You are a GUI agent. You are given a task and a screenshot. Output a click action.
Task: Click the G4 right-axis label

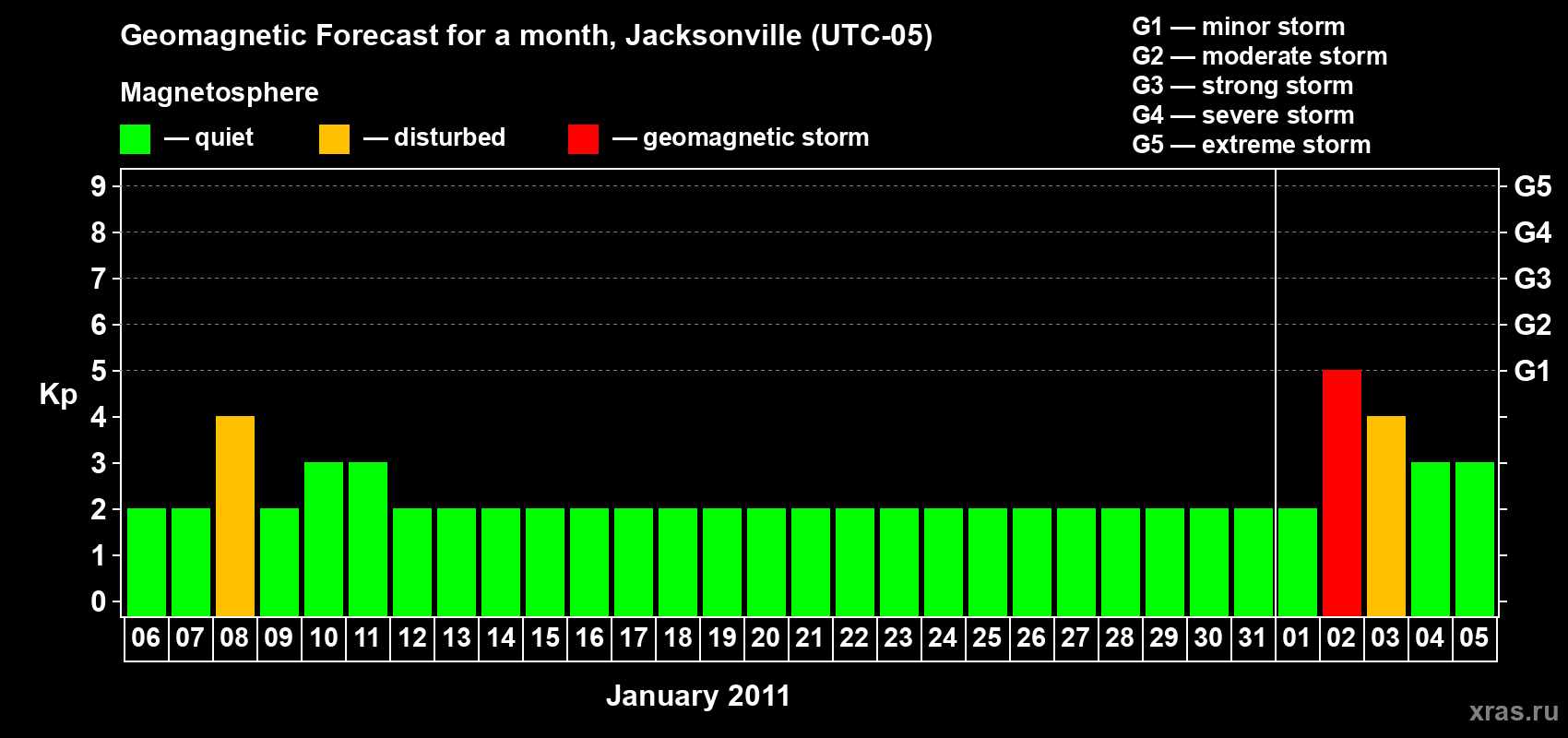(1533, 232)
